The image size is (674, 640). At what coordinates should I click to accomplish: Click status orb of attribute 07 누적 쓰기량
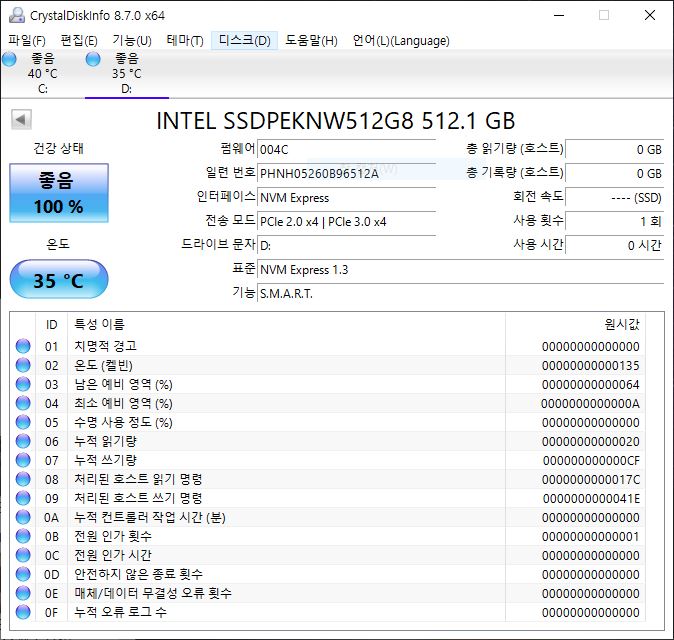pos(23,460)
